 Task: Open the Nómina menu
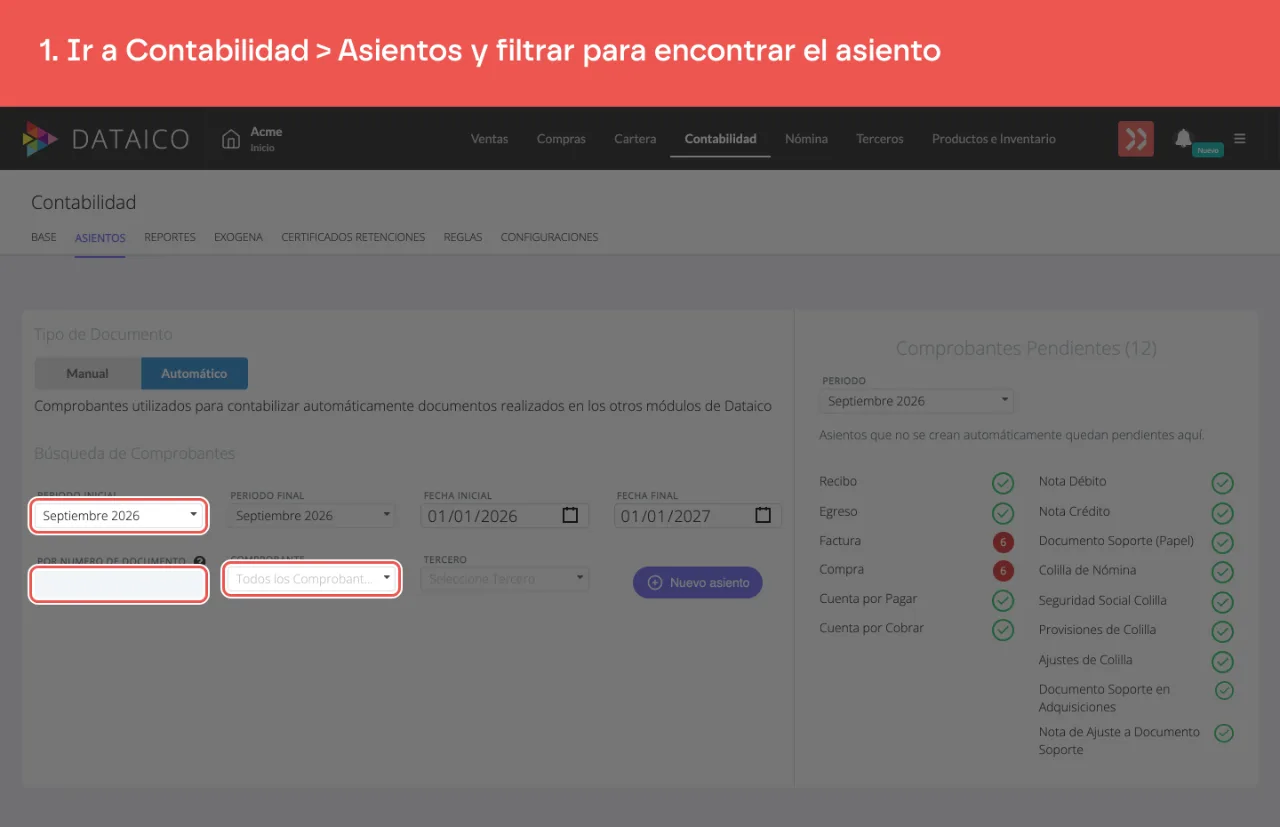[806, 139]
